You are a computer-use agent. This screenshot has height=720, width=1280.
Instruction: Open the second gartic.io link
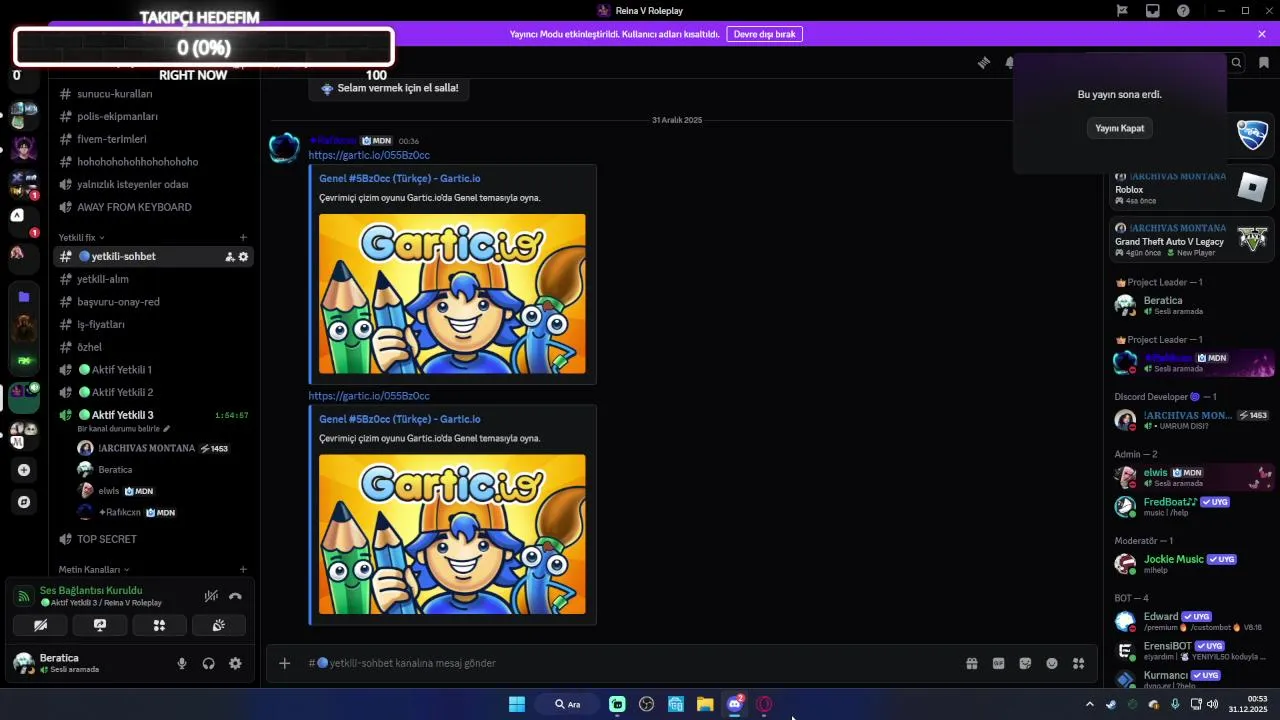coord(369,396)
